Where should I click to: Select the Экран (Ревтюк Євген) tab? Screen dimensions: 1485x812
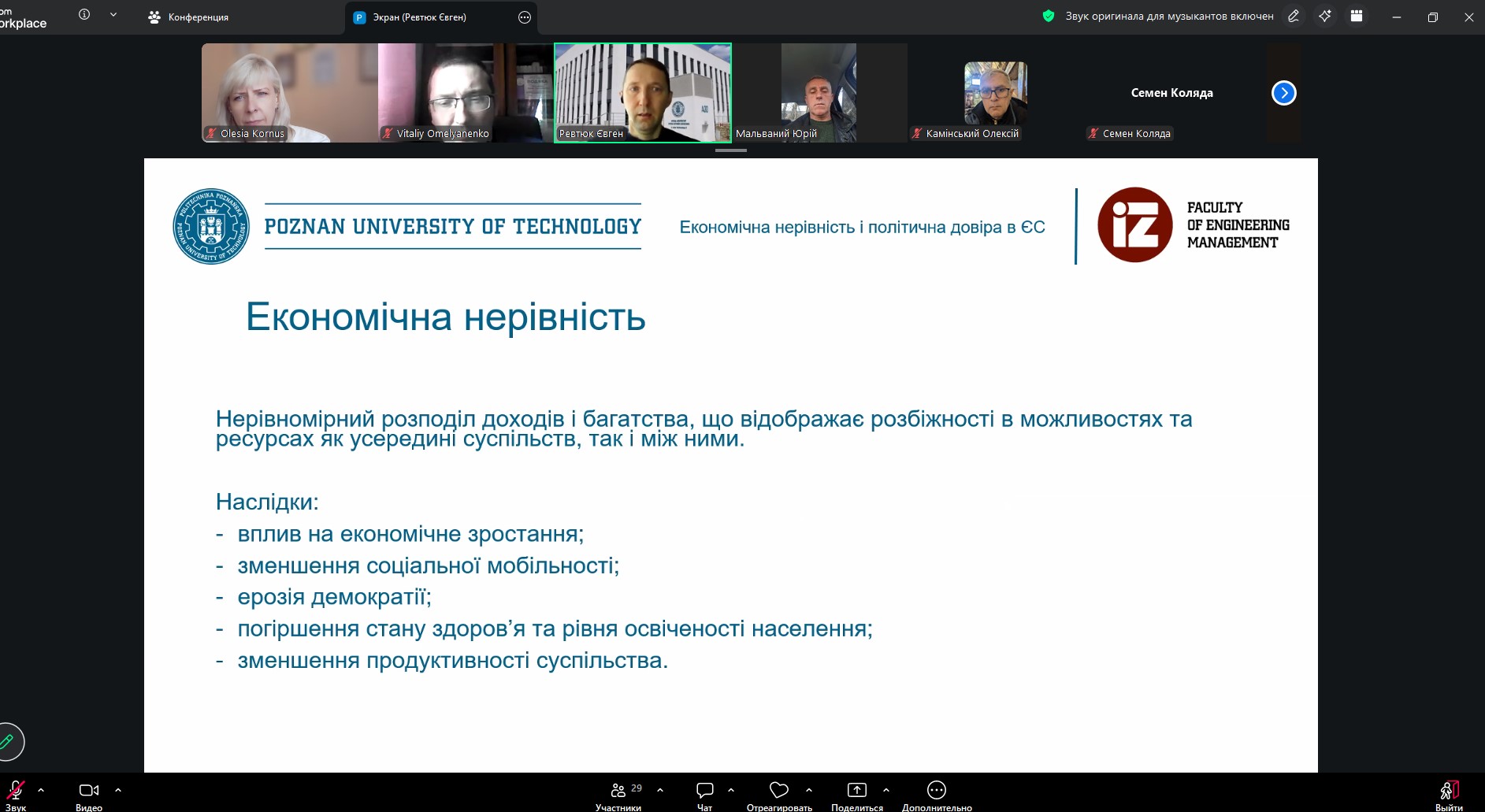[419, 17]
